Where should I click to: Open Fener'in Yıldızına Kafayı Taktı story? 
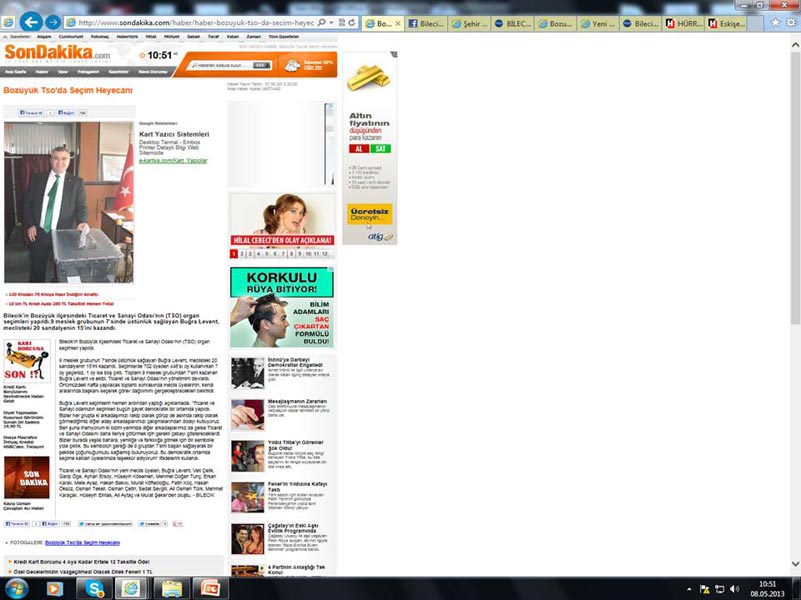[297, 486]
